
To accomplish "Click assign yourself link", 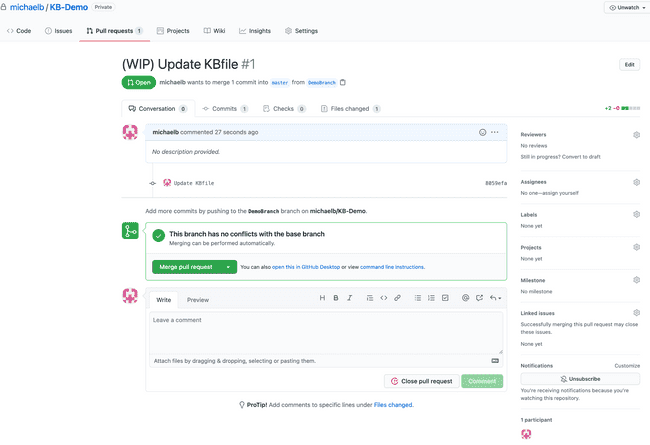I will pos(563,193).
